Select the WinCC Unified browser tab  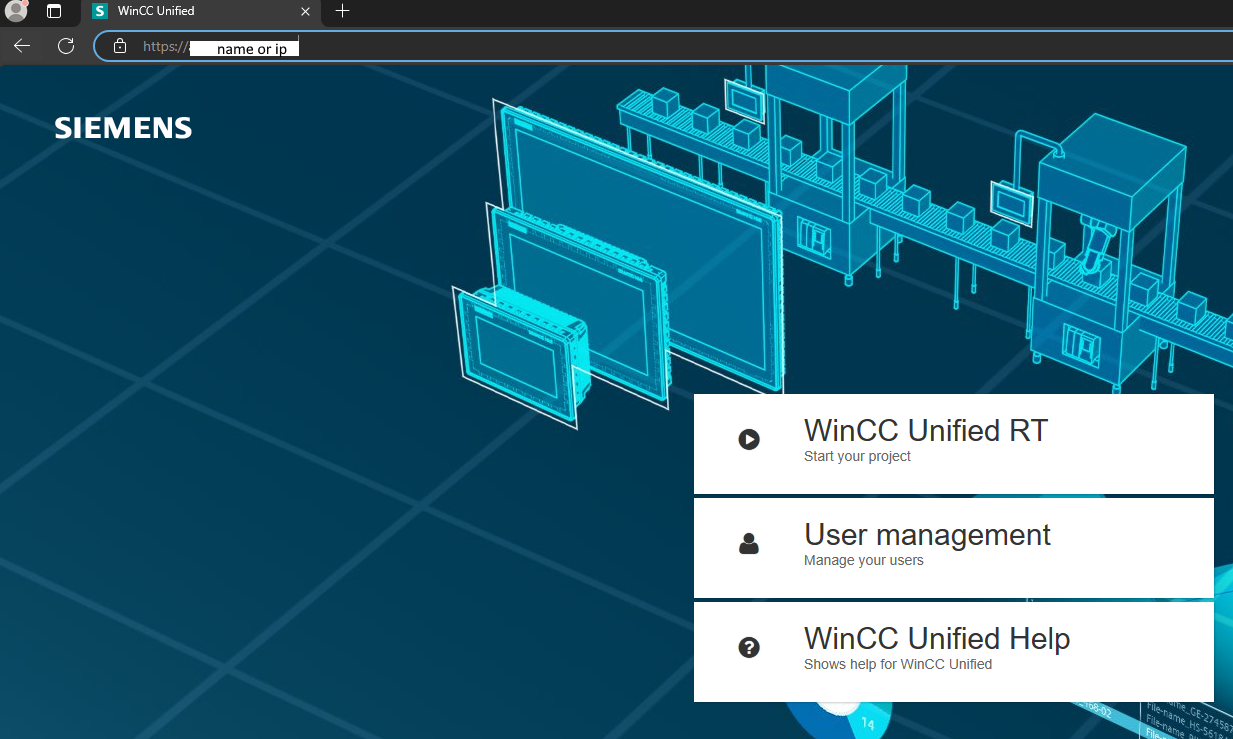click(x=200, y=12)
